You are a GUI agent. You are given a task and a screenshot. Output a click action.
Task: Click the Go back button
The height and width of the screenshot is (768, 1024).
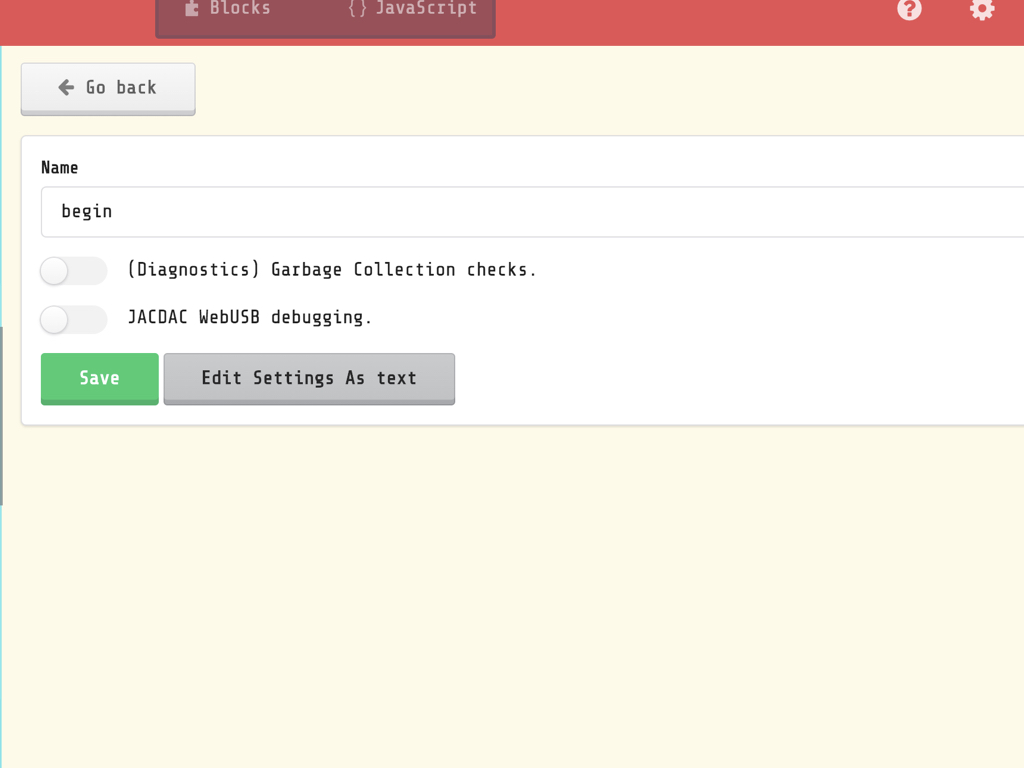[108, 89]
